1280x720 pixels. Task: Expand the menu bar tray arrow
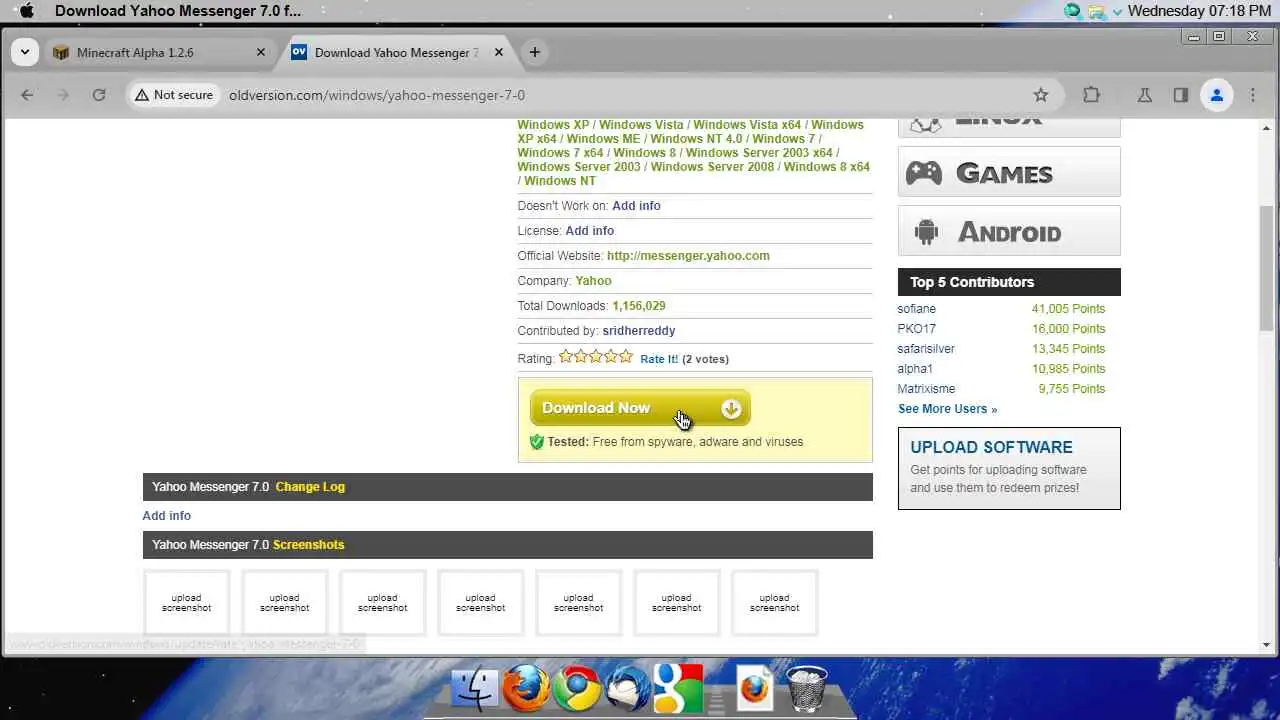click(1117, 11)
